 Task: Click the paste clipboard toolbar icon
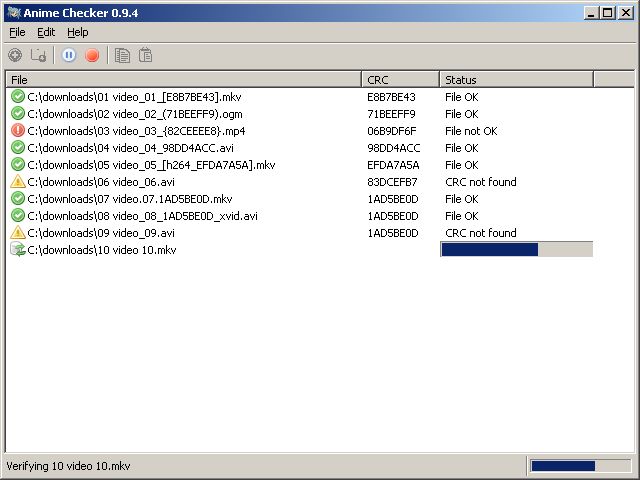coord(145,55)
